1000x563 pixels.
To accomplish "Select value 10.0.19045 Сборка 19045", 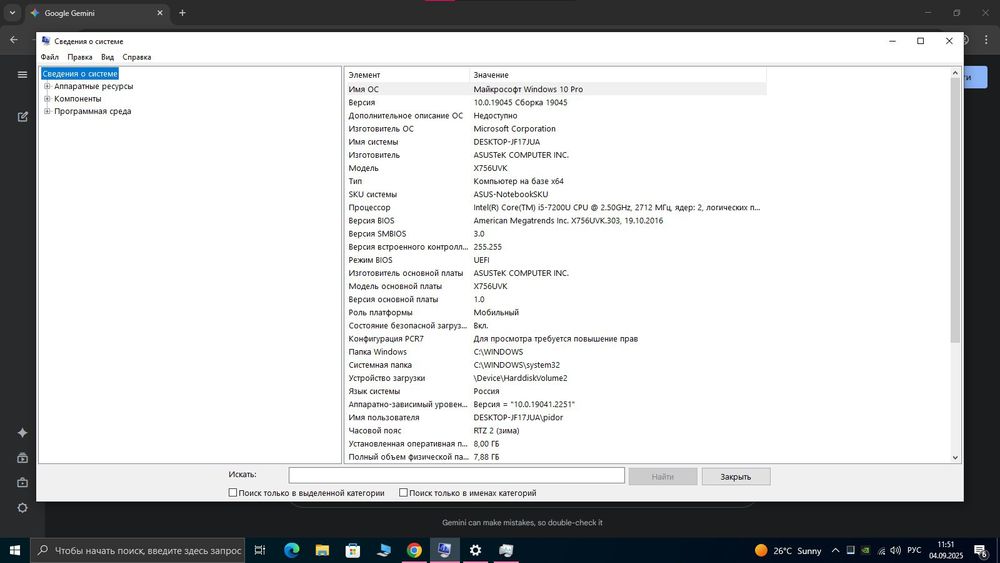I will point(520,102).
